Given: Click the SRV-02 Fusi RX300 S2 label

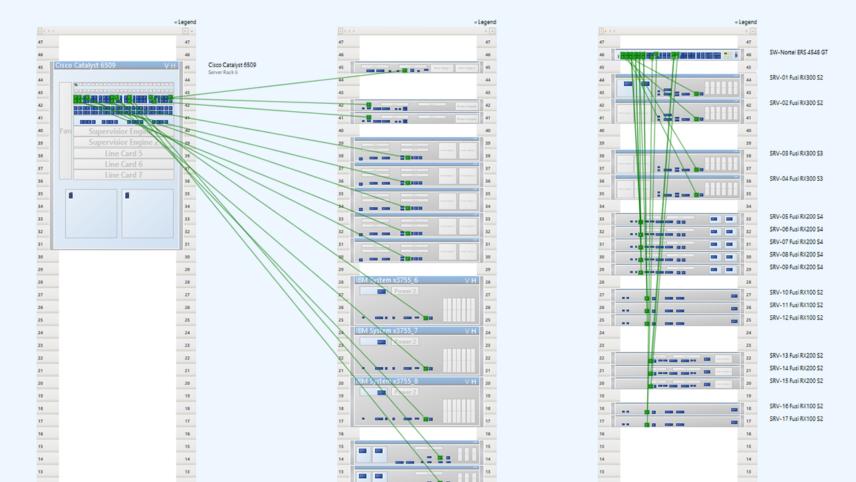Looking at the screenshot, I should point(796,103).
